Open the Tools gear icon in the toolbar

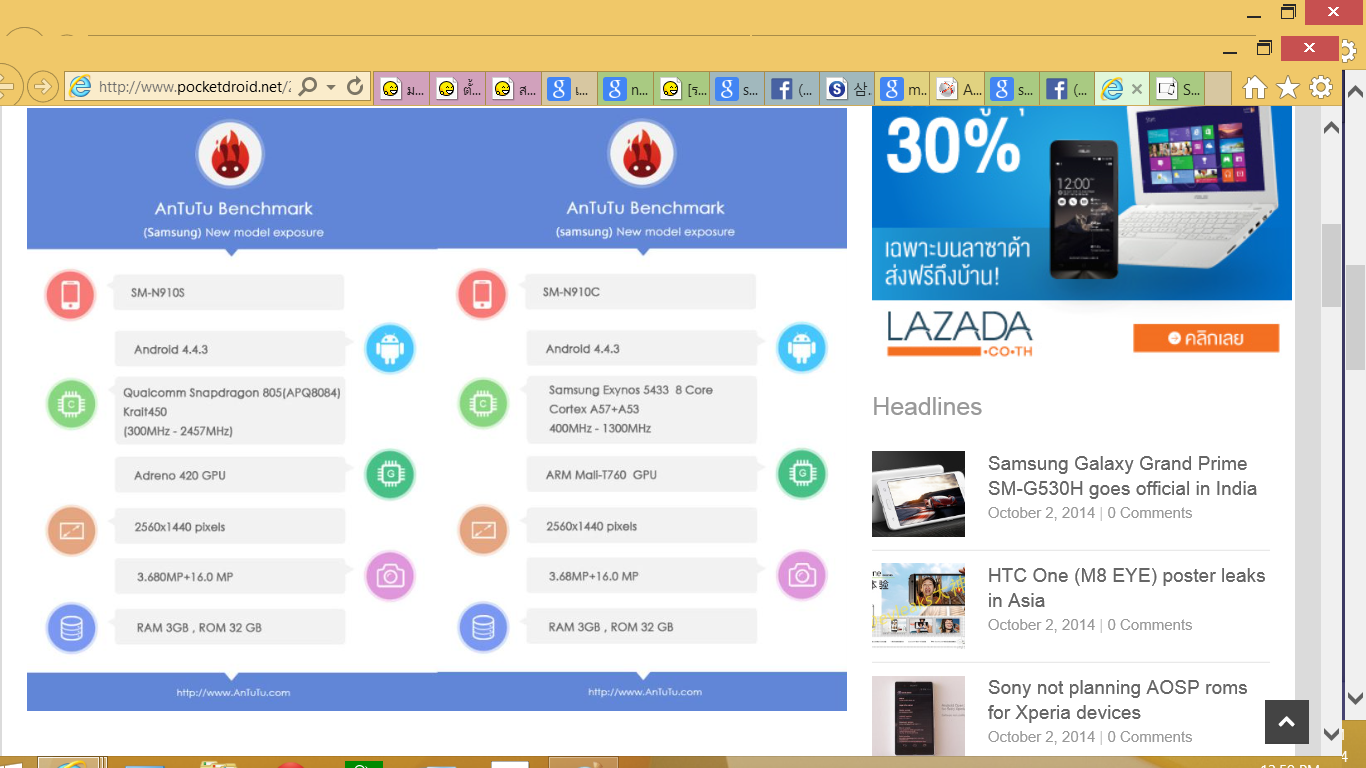coord(1321,88)
